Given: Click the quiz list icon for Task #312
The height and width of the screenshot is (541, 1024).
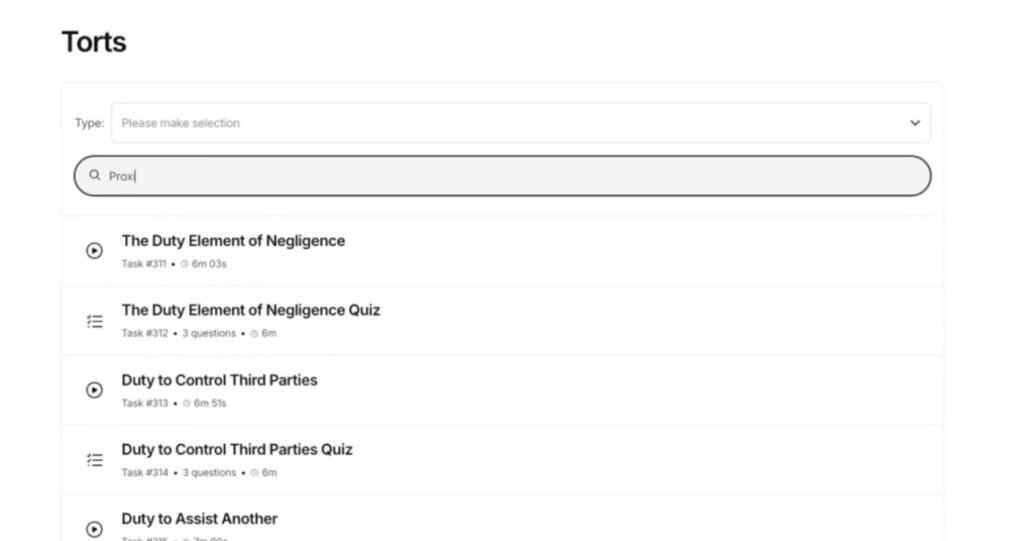Looking at the screenshot, I should pos(95,321).
